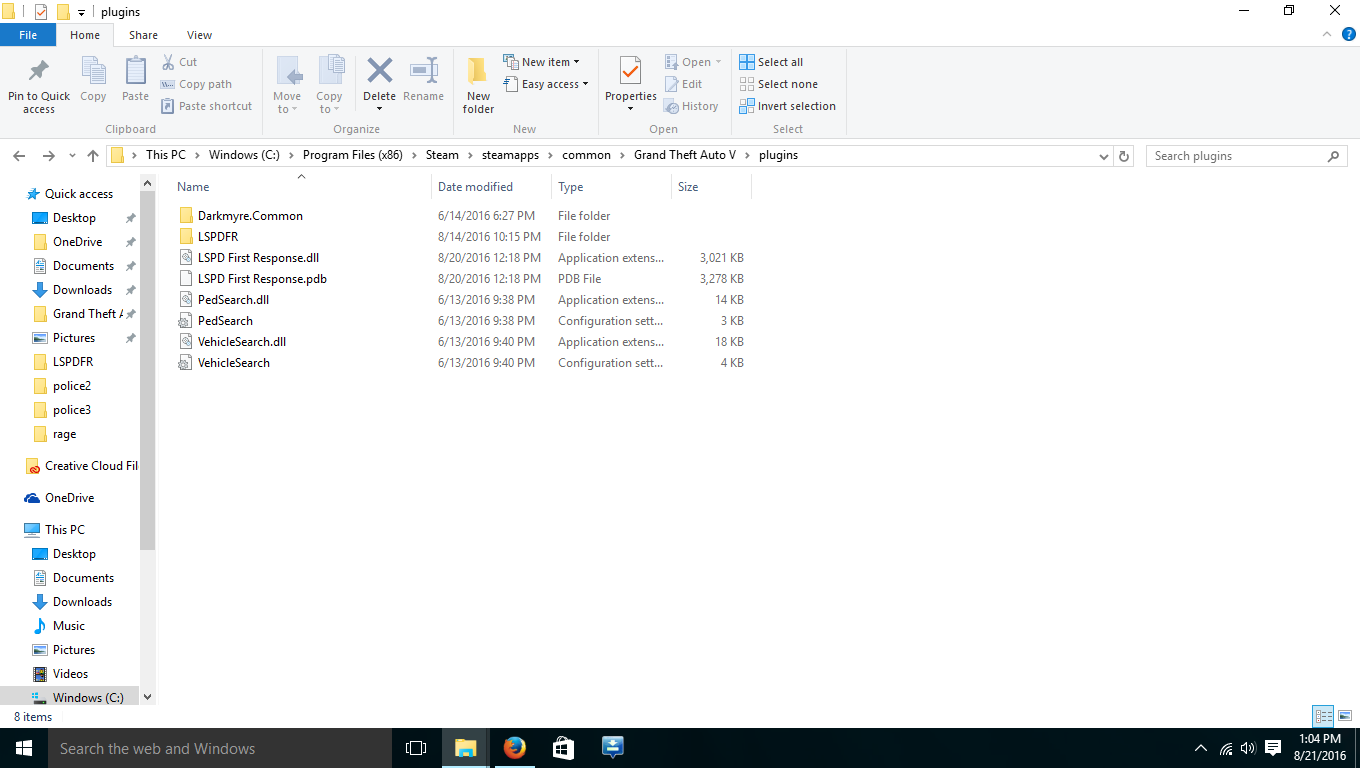The height and width of the screenshot is (768, 1360).
Task: Go up one folder level
Action: pos(93,156)
